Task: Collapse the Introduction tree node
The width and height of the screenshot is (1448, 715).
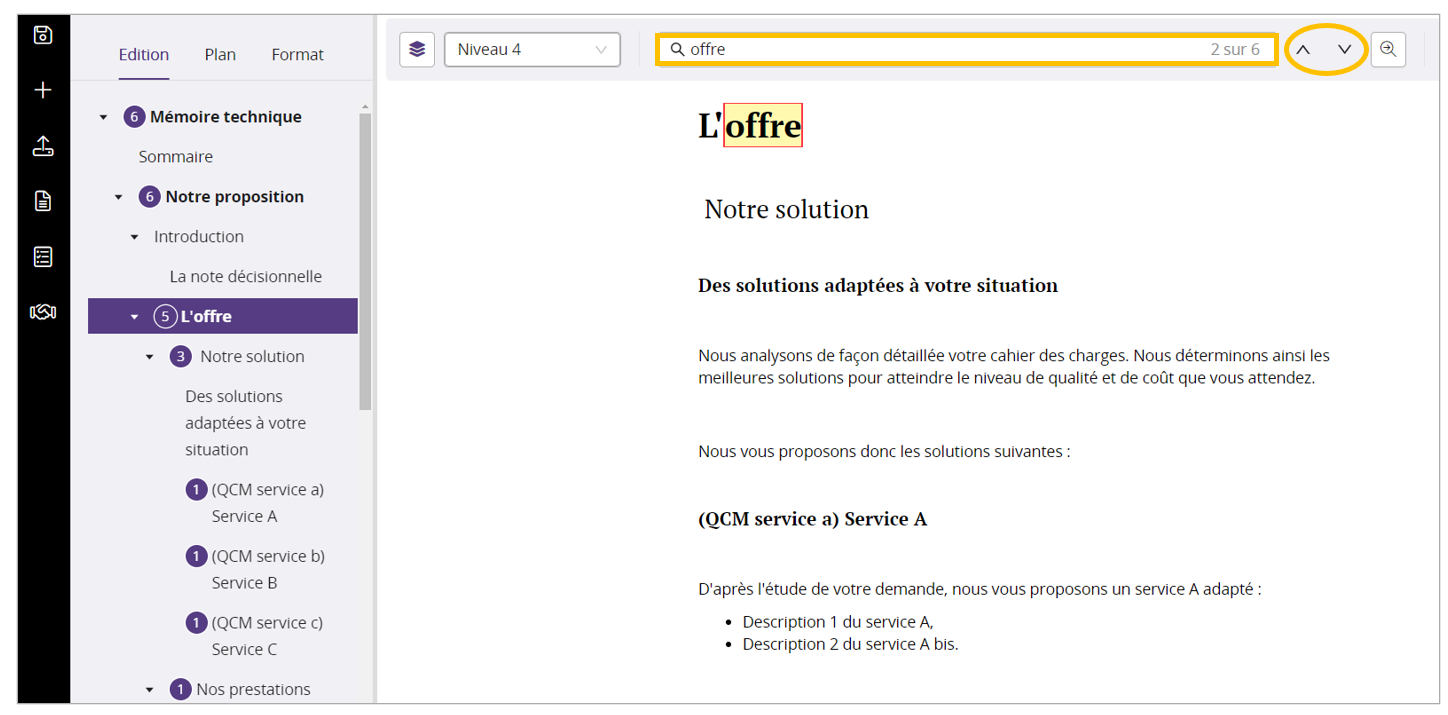Action: 135,238
